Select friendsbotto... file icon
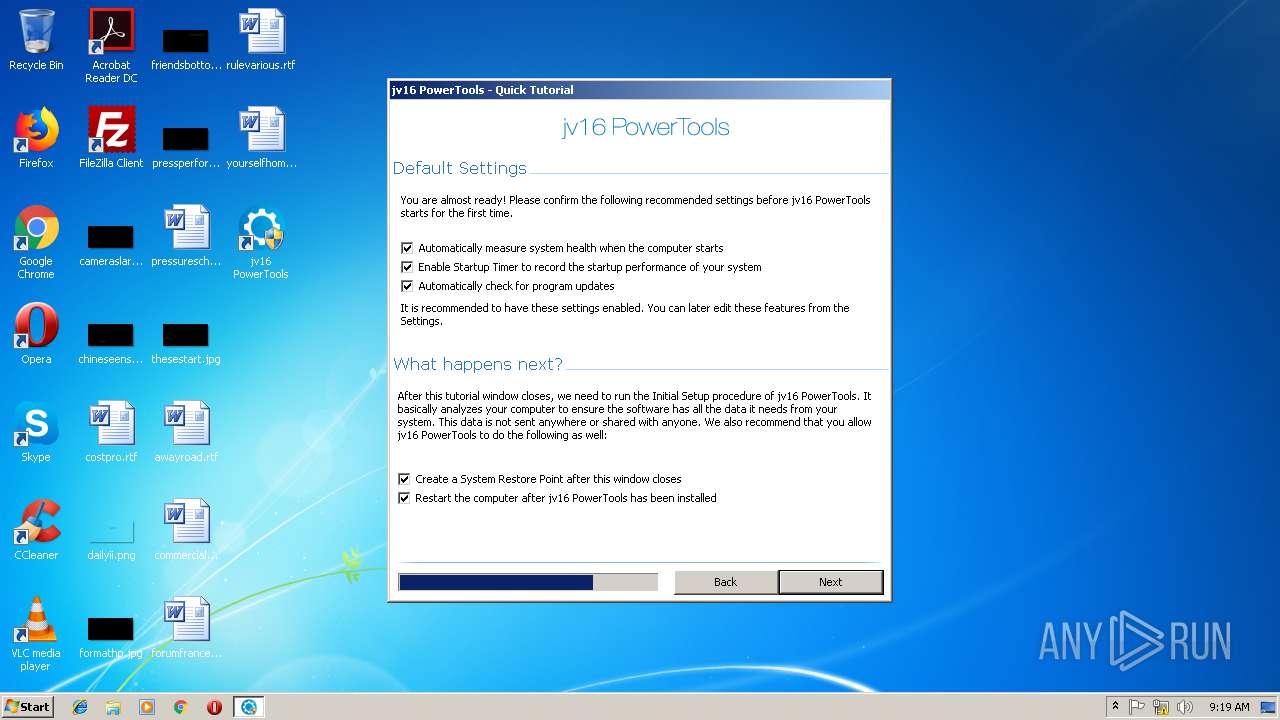 pos(186,47)
